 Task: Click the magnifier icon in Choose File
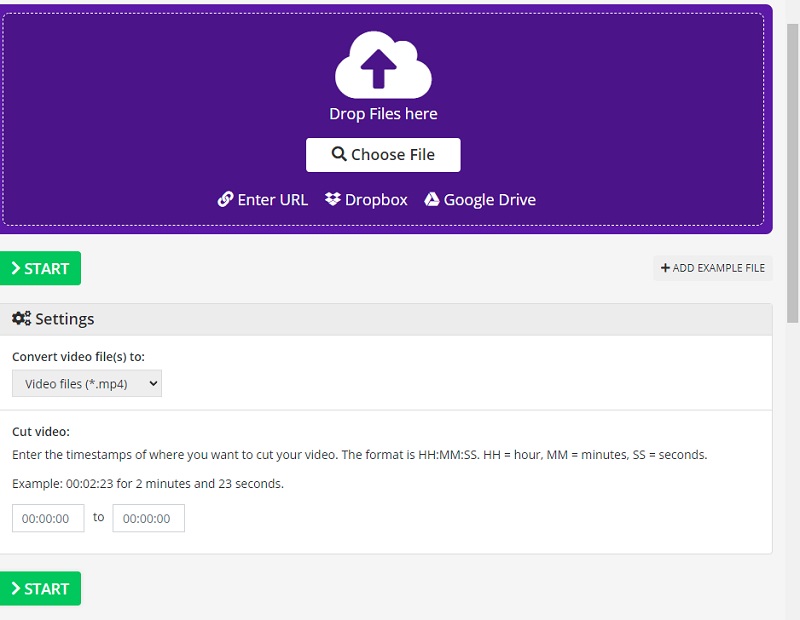click(339, 155)
